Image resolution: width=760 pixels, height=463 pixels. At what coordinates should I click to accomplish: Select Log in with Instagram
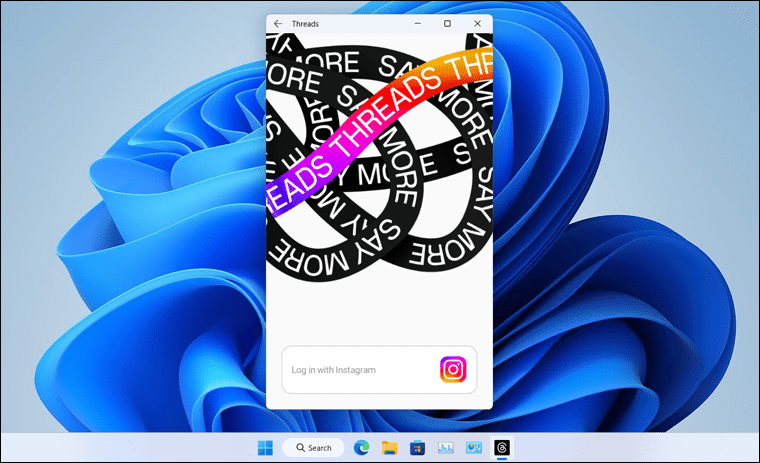(379, 369)
